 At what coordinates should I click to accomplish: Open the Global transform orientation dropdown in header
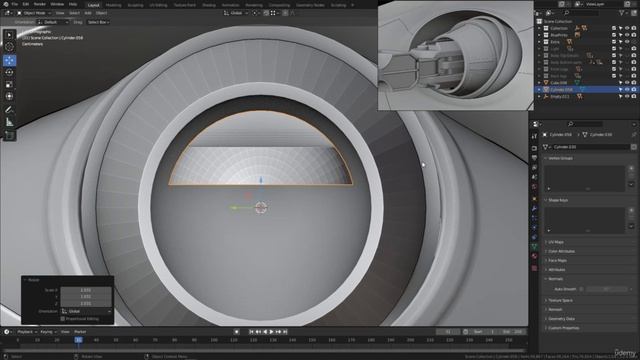[236, 13]
